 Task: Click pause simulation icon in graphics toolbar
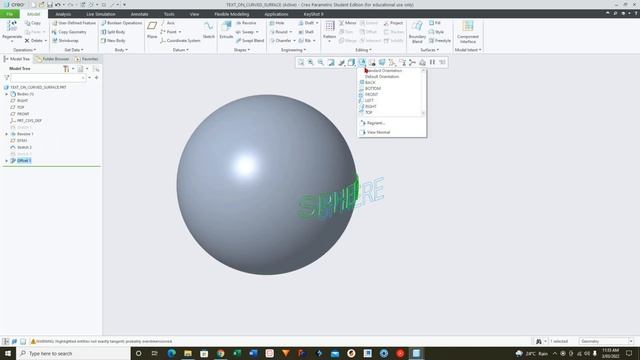click(x=432, y=62)
